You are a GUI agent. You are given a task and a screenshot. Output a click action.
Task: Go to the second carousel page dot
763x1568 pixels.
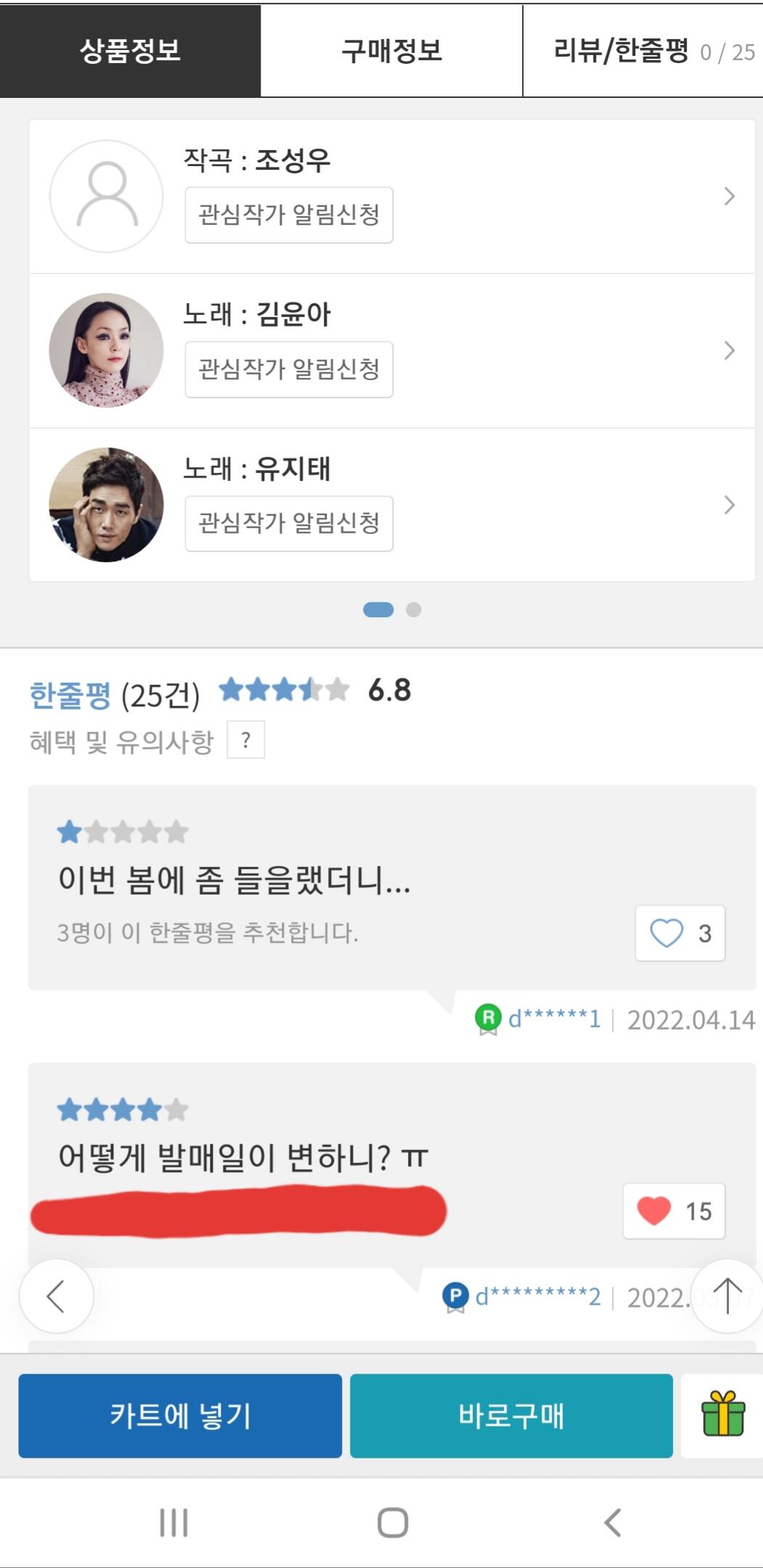(x=414, y=609)
